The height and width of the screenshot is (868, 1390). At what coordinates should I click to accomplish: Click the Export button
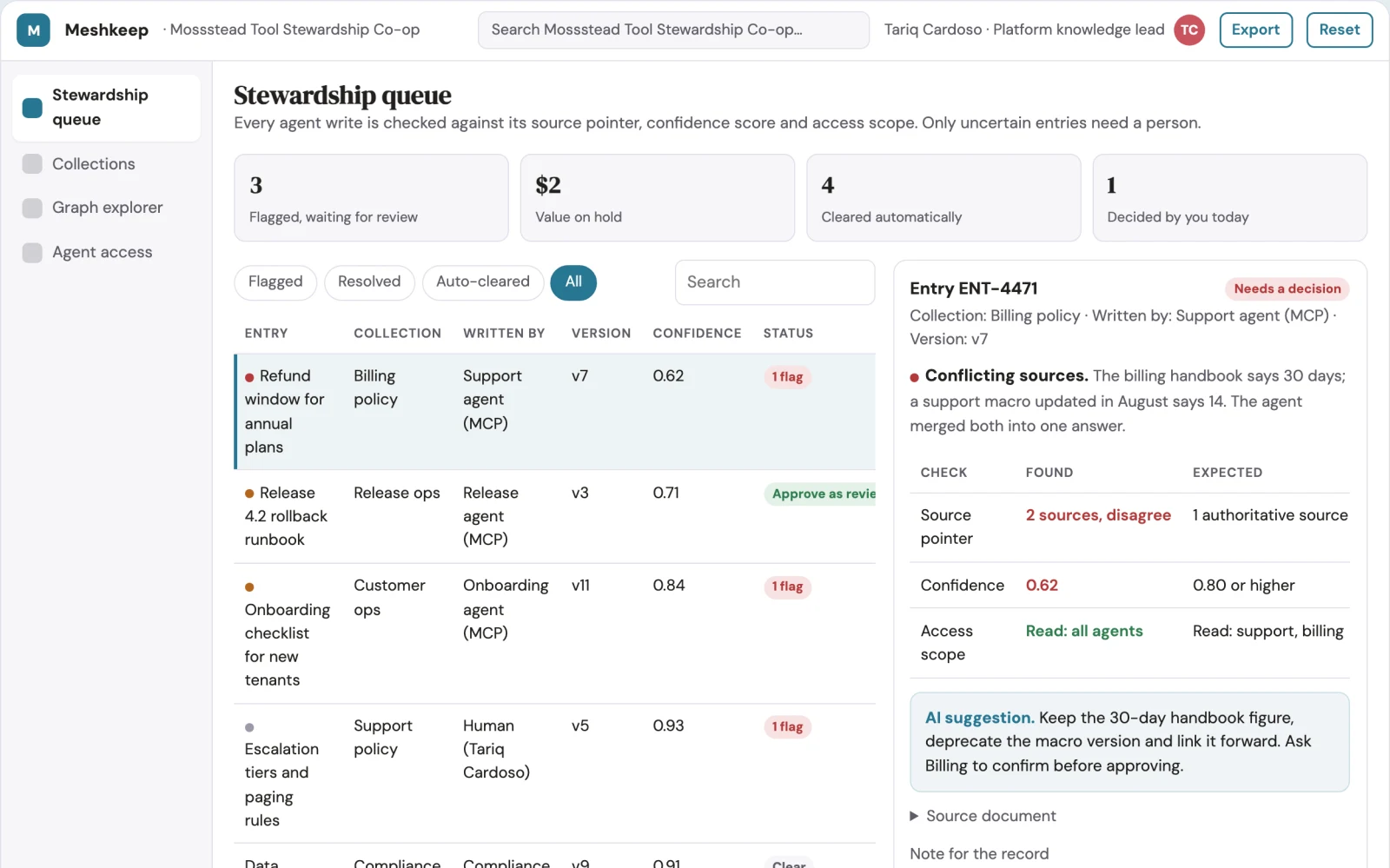(x=1255, y=30)
